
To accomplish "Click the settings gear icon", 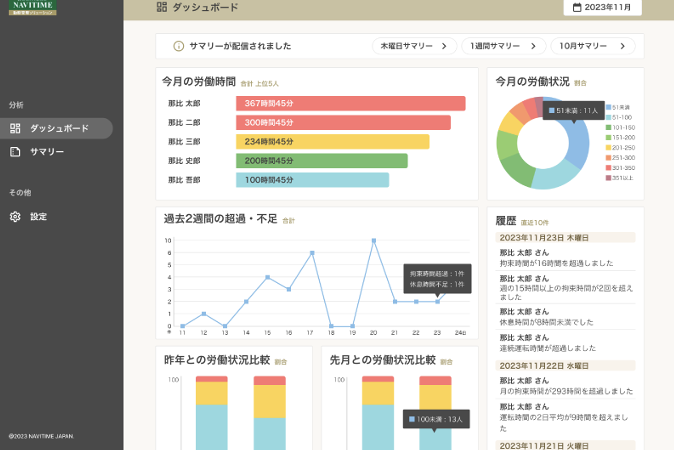I will (15, 216).
